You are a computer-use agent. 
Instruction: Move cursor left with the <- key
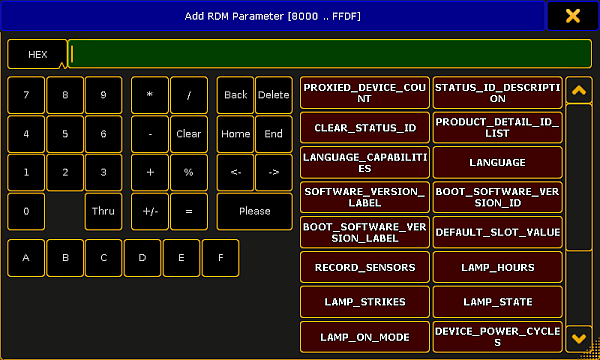[235, 172]
